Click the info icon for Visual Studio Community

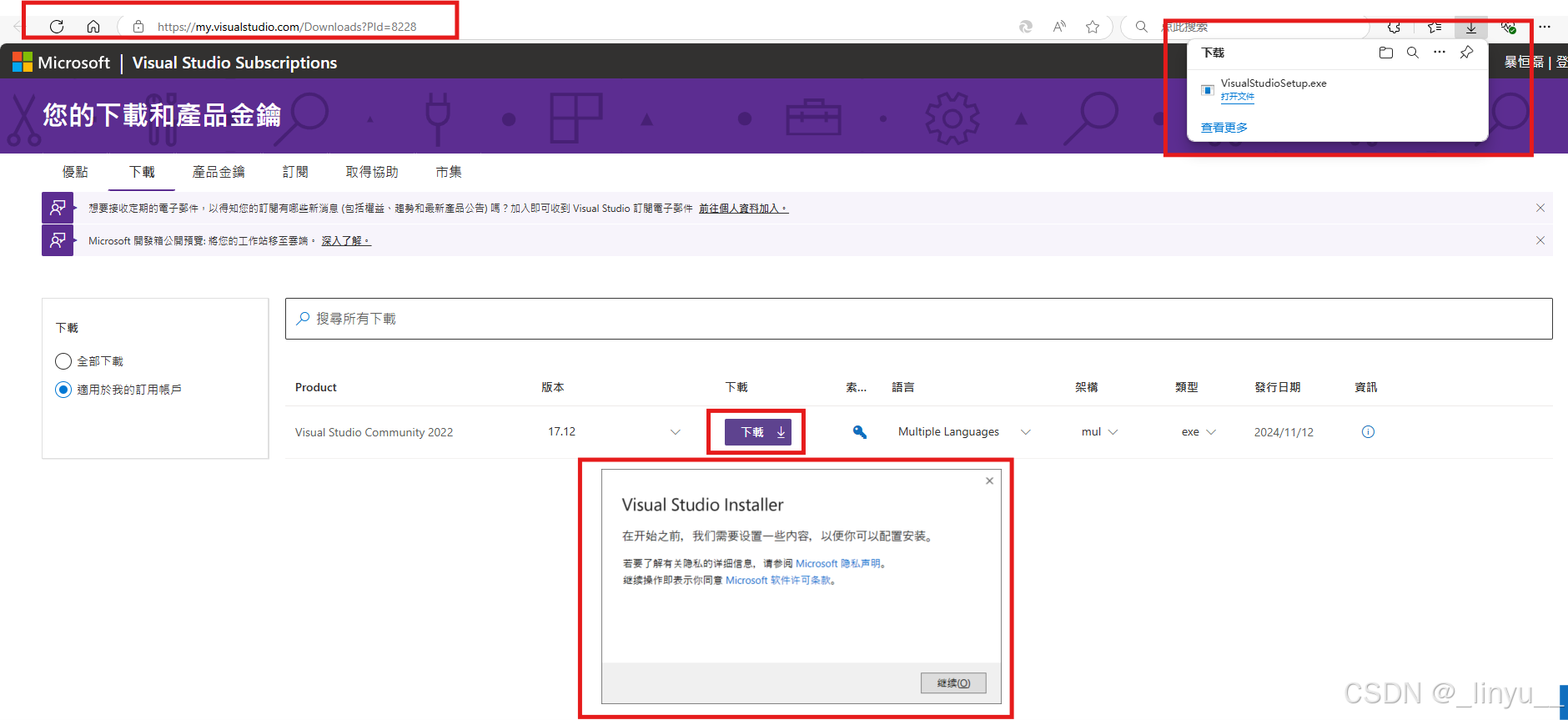1368,431
